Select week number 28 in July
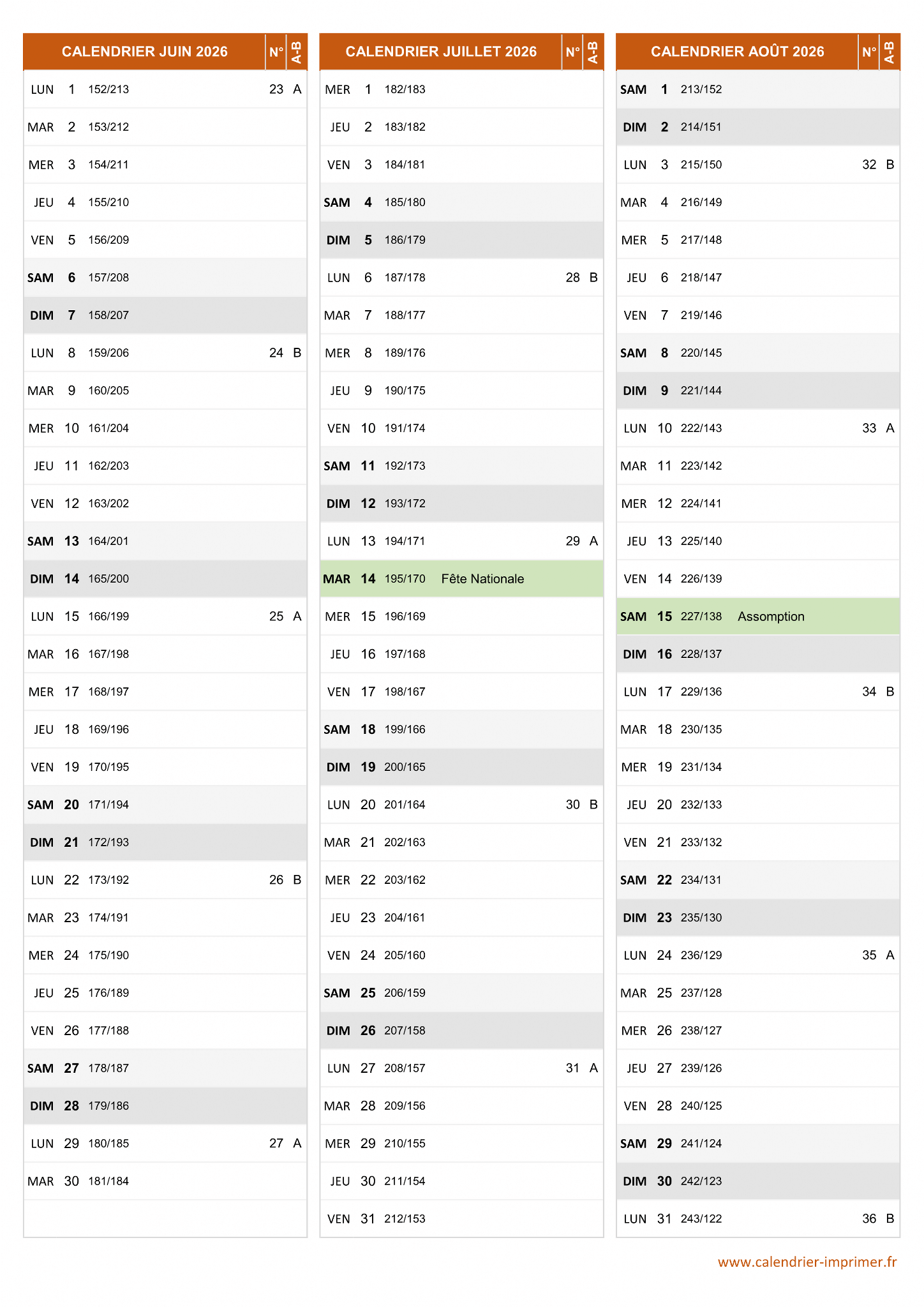 pyautogui.click(x=572, y=278)
